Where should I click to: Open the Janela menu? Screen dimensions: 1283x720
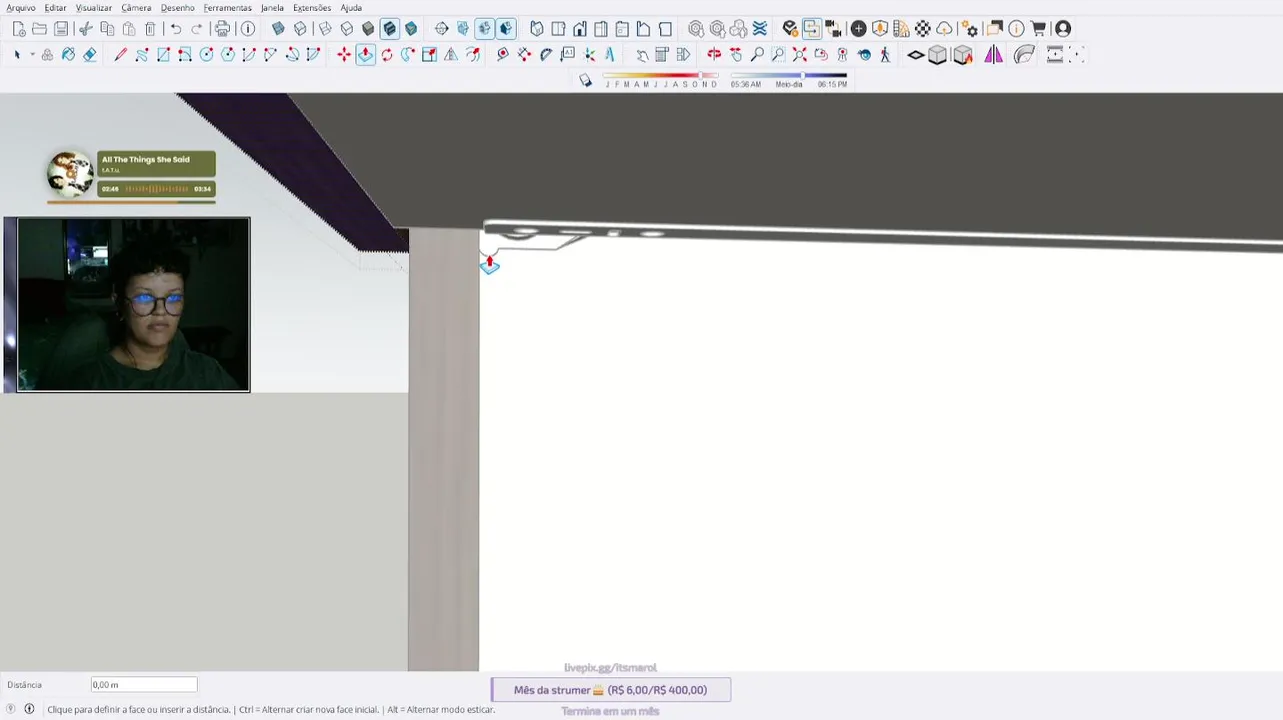click(272, 8)
